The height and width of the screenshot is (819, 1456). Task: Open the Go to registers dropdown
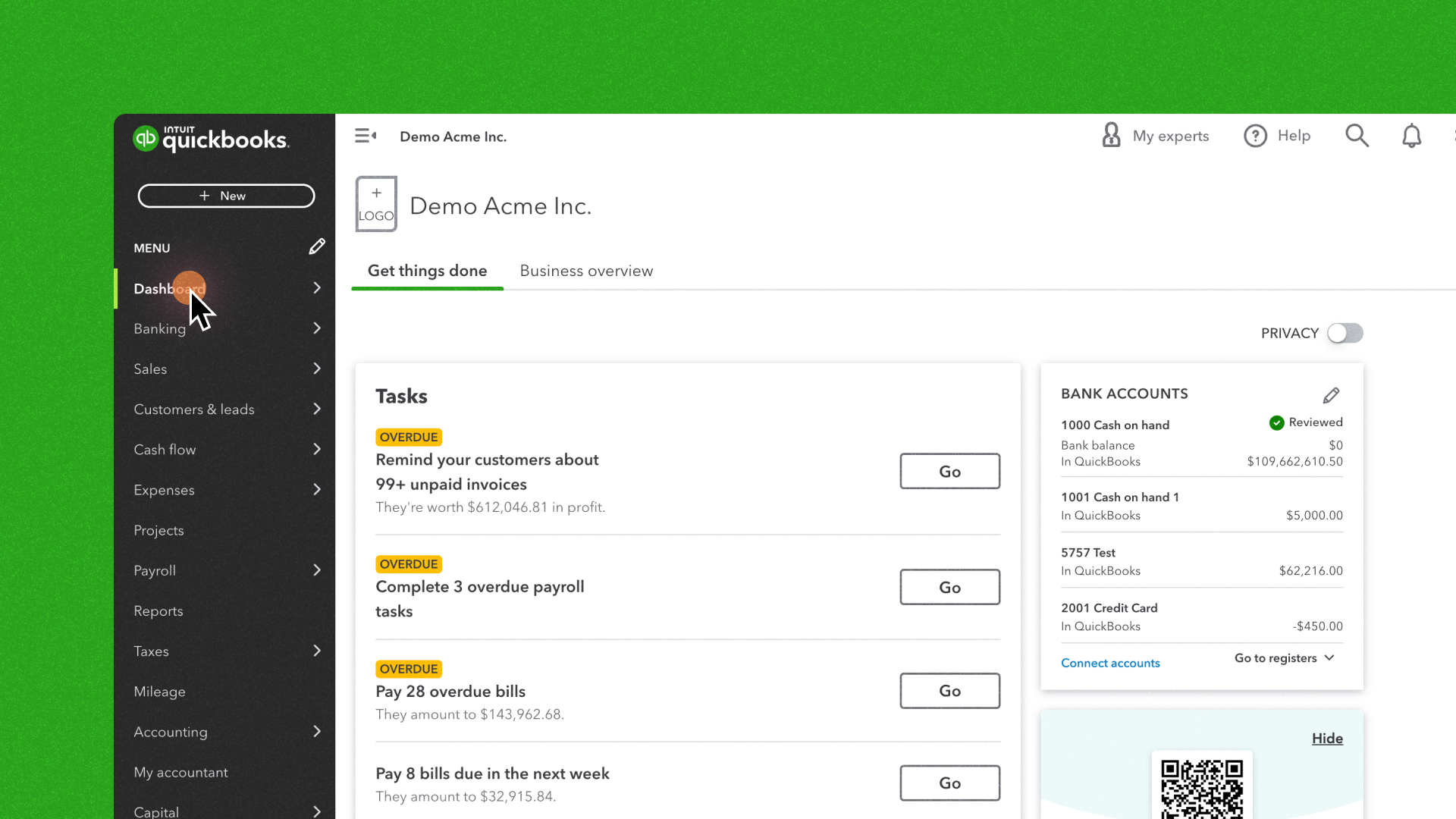(x=1284, y=658)
